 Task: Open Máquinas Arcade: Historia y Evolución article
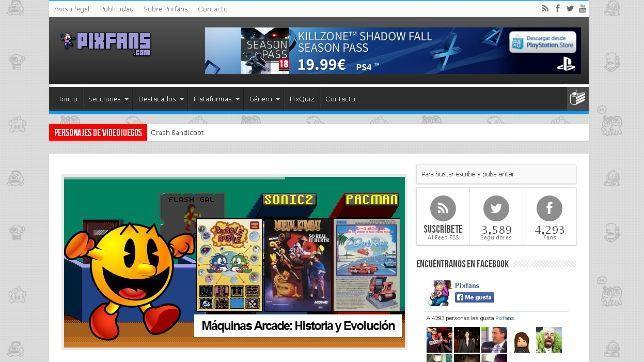click(x=298, y=325)
